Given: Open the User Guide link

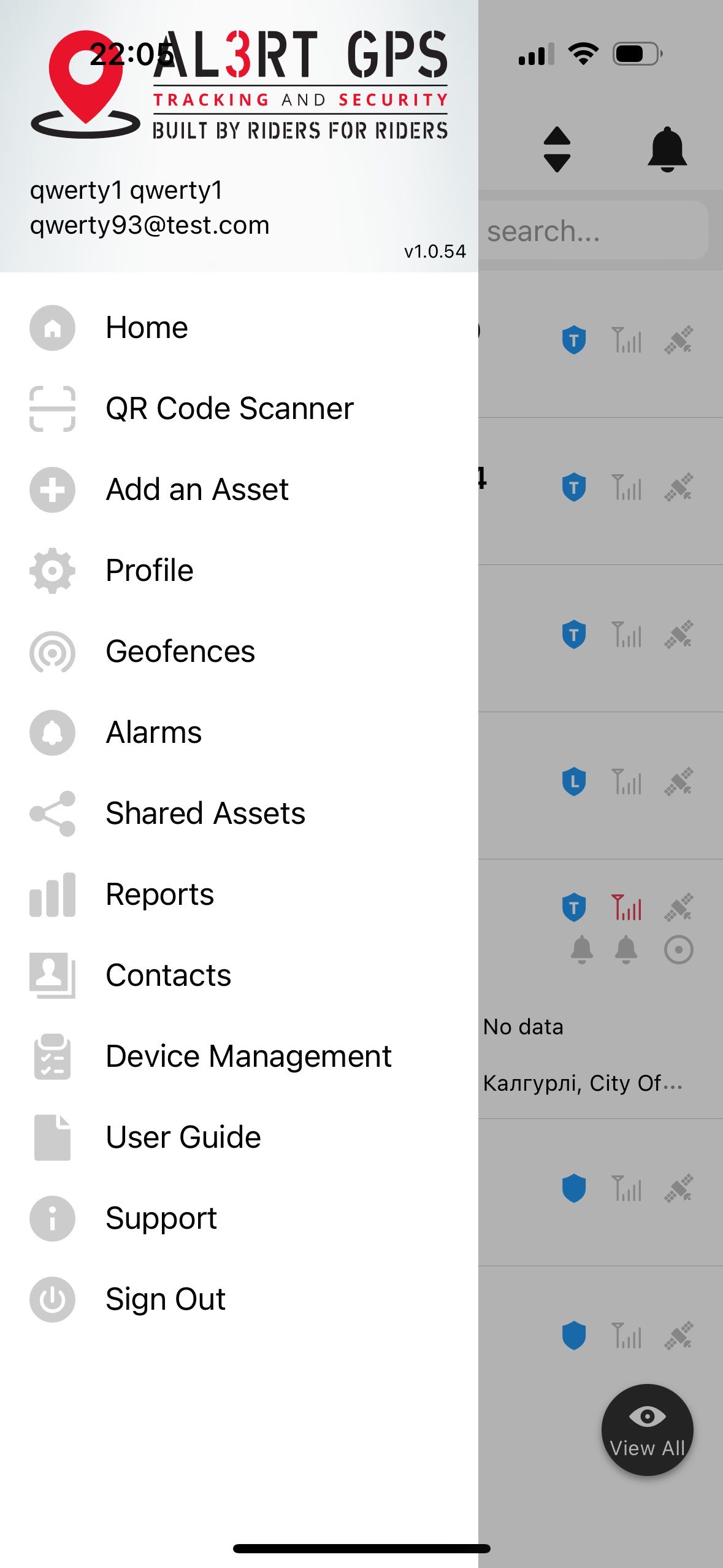Looking at the screenshot, I should point(183,1137).
